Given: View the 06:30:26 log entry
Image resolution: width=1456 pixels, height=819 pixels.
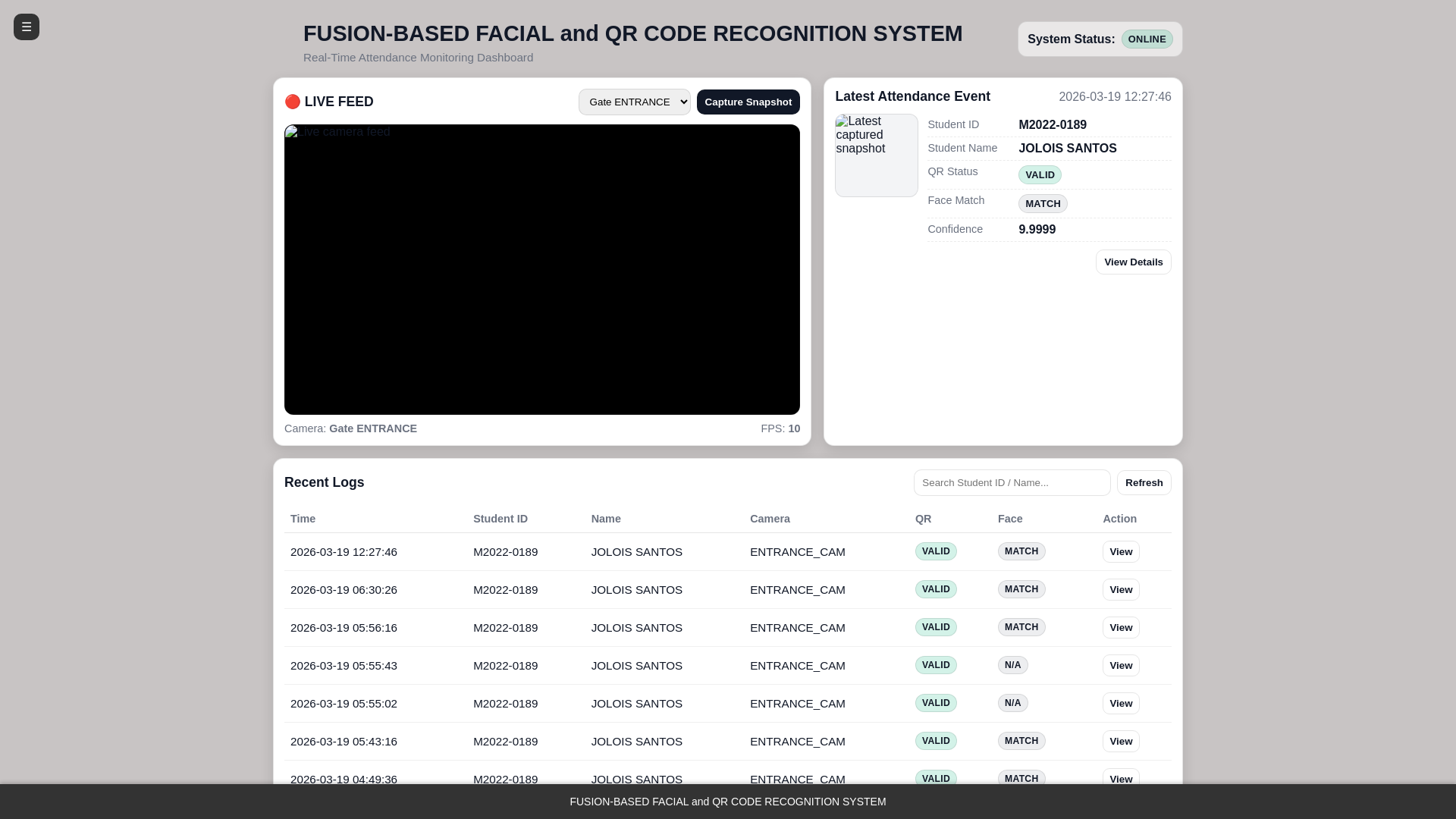Looking at the screenshot, I should click(1120, 589).
